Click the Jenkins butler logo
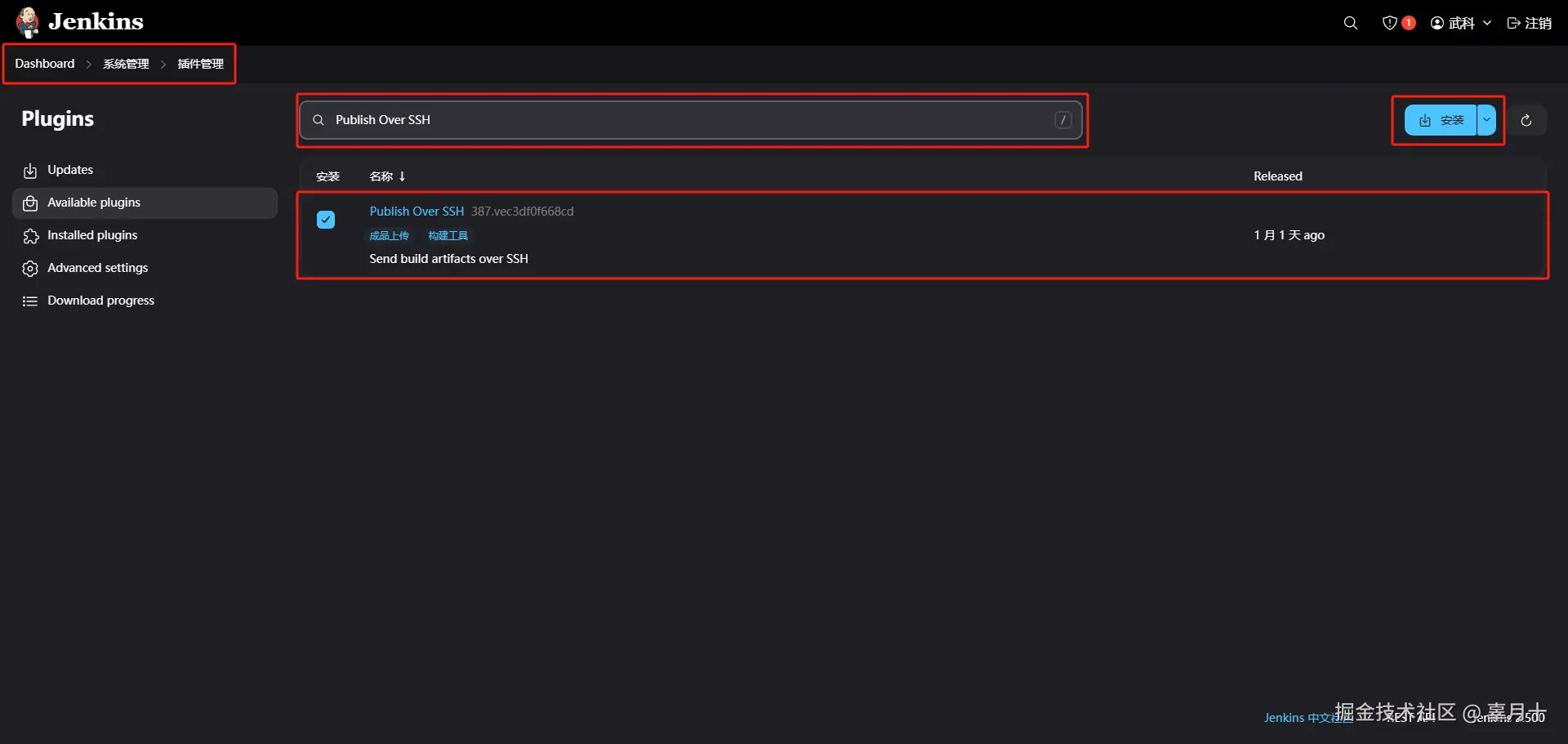 pyautogui.click(x=28, y=22)
